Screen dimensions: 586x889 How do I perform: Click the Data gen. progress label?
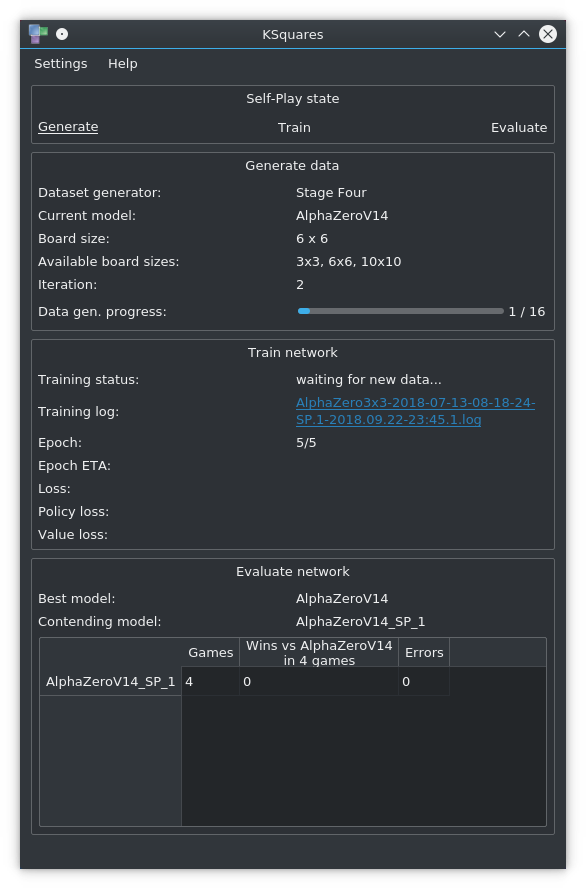point(102,312)
